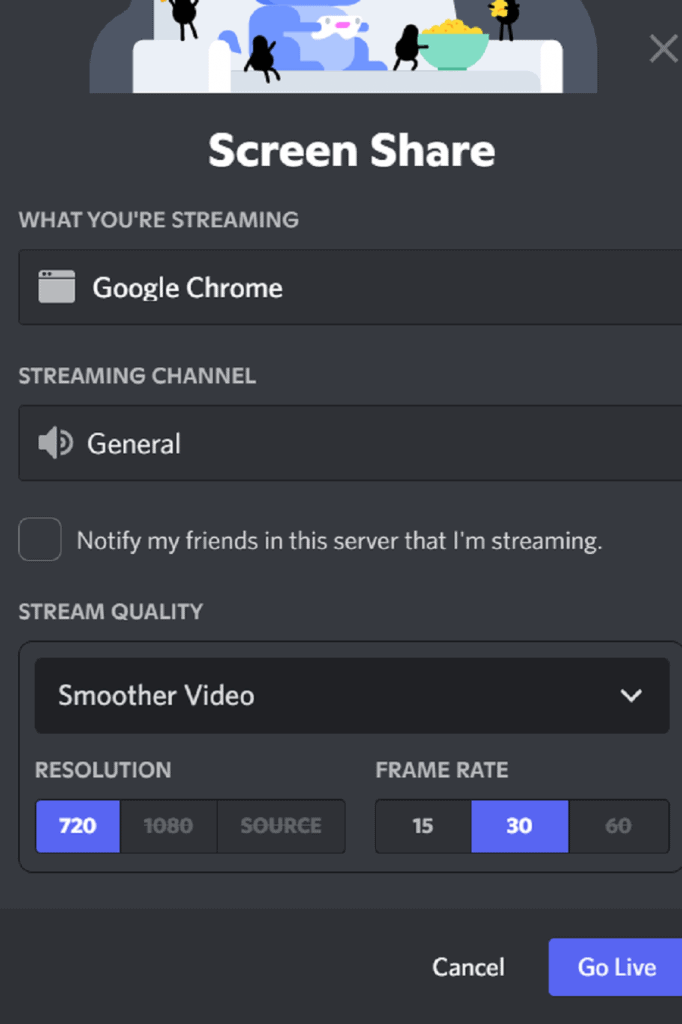
Task: Expand the stream quality chevron arrow
Action: coord(631,695)
